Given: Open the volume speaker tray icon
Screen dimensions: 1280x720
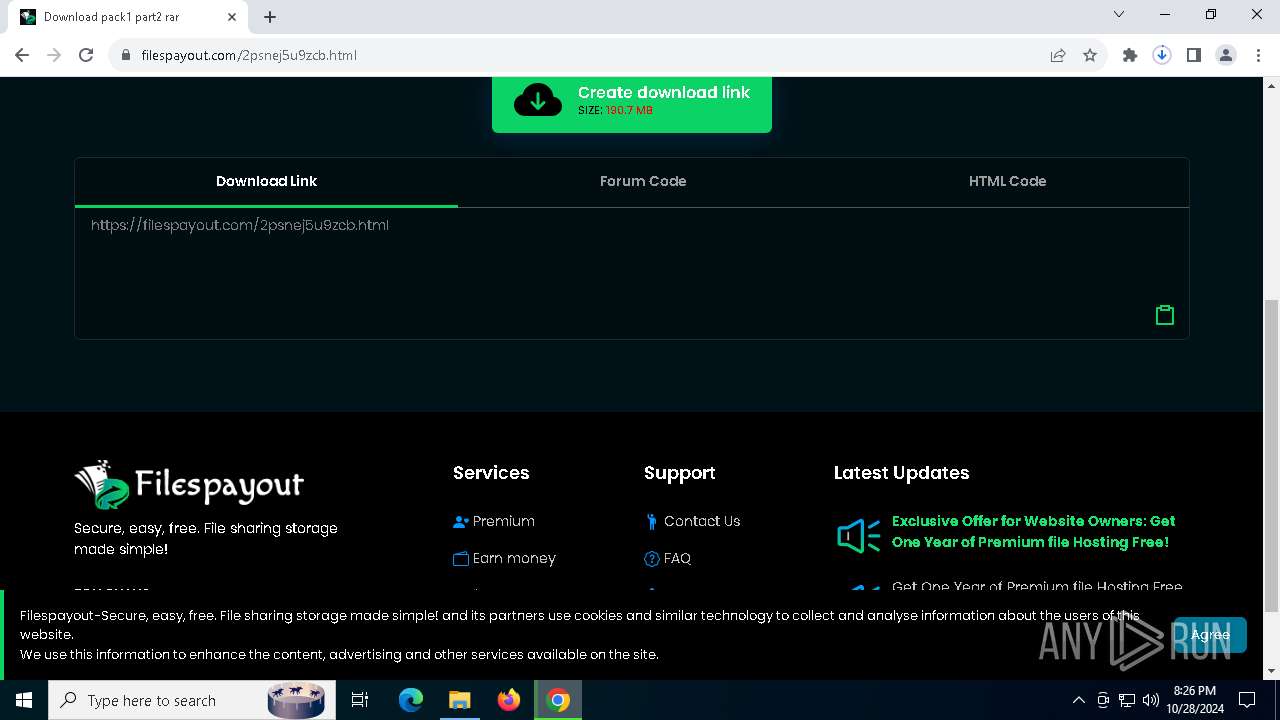Looking at the screenshot, I should click(1151, 700).
